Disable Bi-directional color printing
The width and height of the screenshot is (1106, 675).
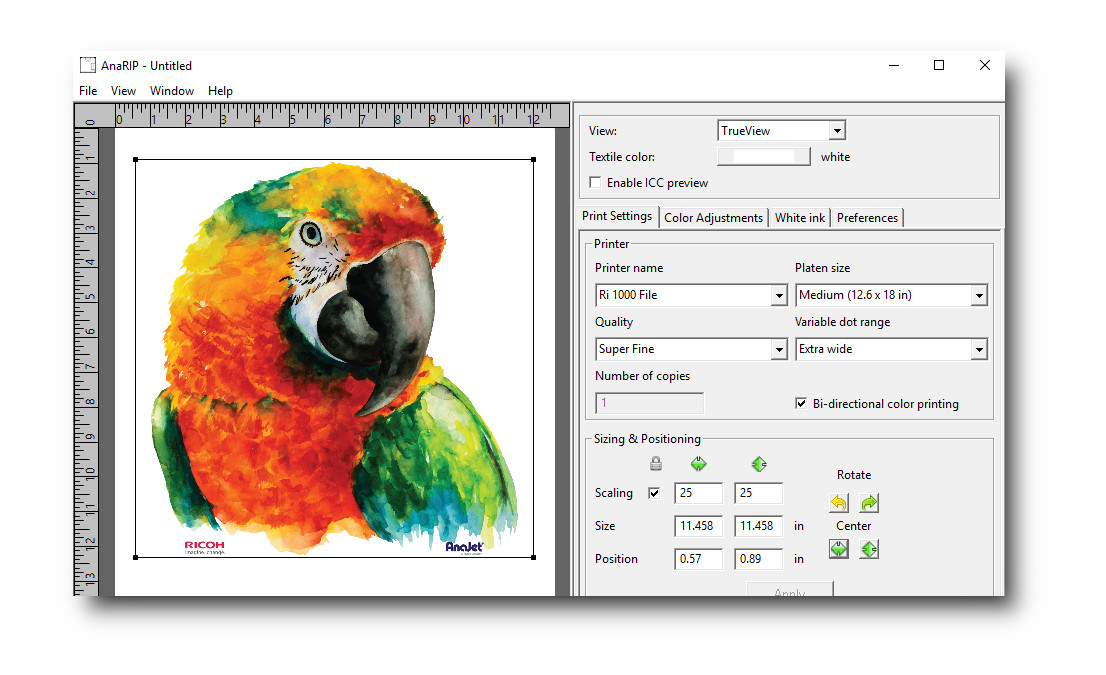click(801, 404)
